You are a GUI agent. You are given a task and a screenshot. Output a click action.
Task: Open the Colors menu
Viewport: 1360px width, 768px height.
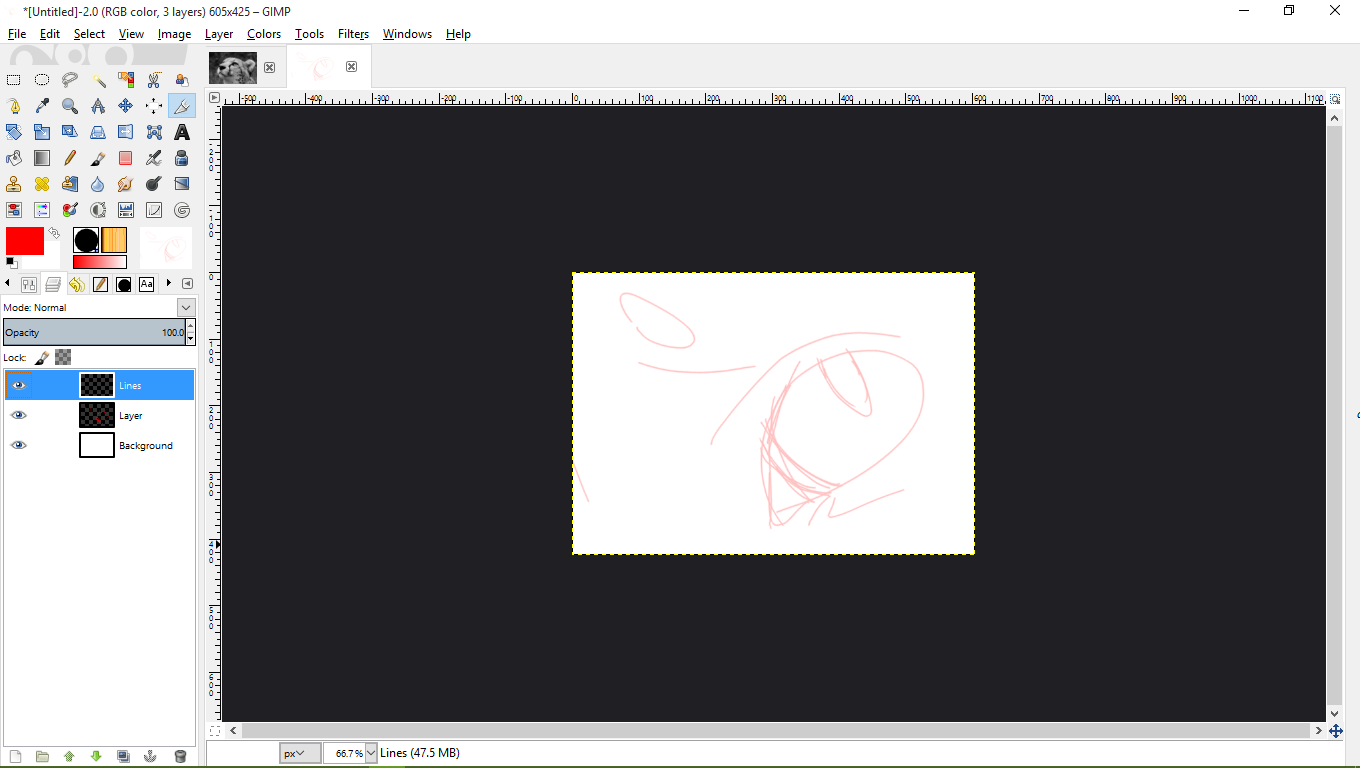pos(264,33)
